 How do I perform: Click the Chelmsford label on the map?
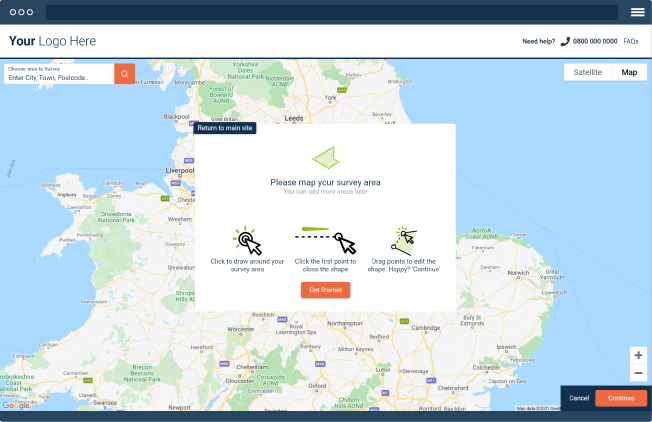(x=453, y=388)
